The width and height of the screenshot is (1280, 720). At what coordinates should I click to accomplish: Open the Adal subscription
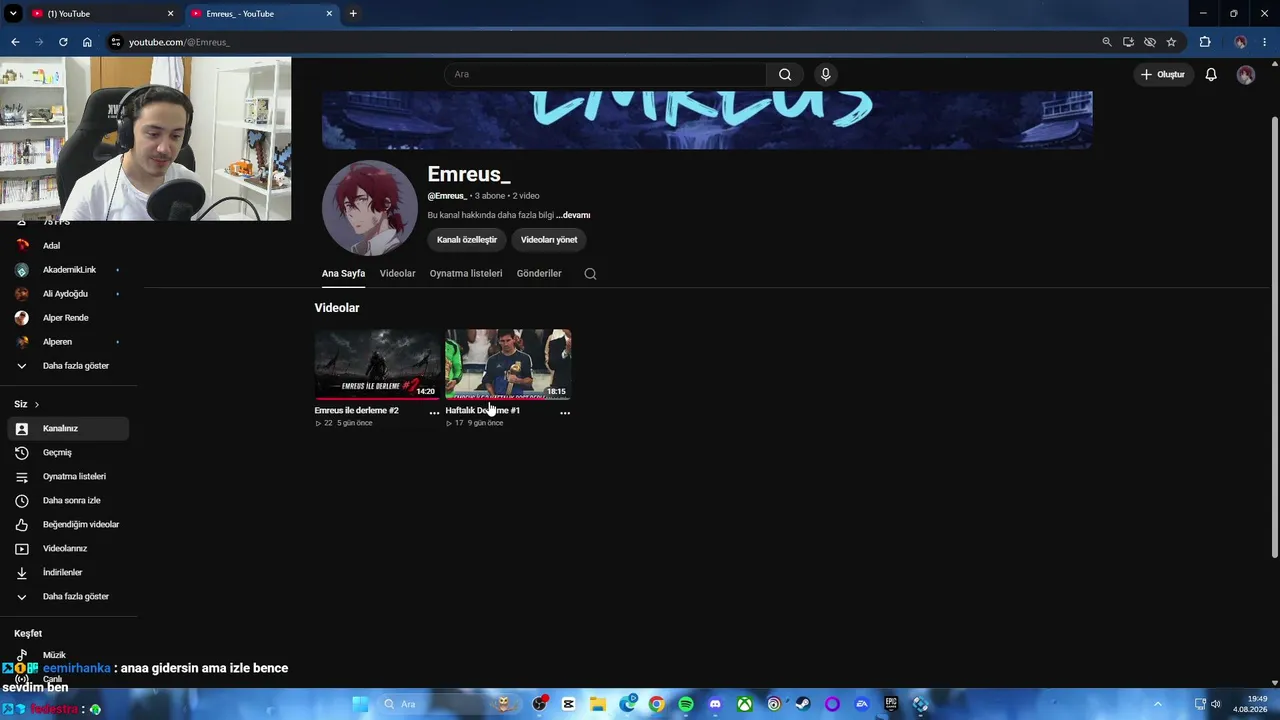(68, 246)
